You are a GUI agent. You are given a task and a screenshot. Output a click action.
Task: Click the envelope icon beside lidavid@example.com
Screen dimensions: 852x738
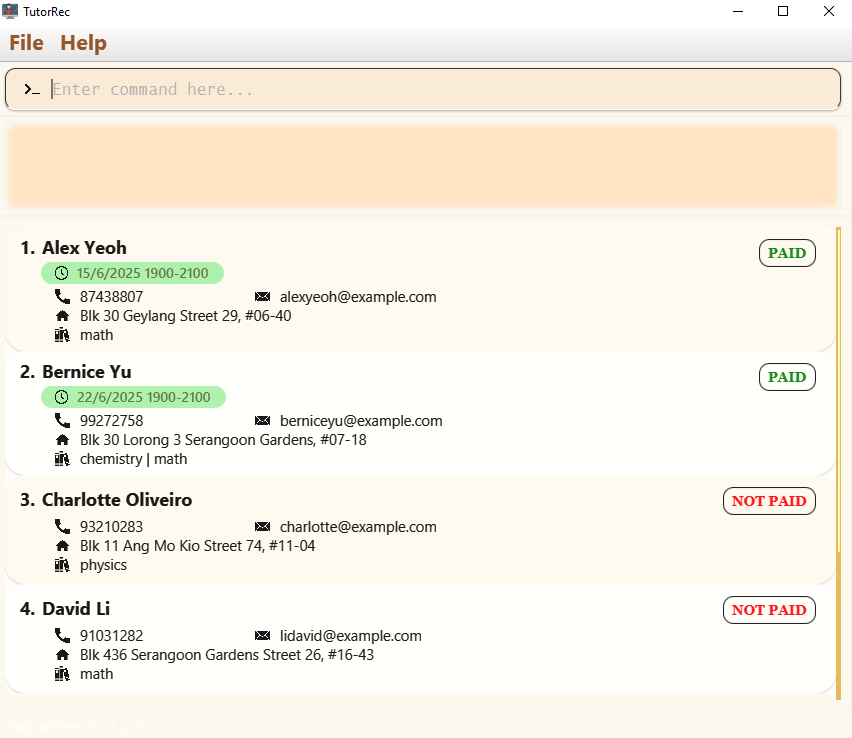coord(263,635)
